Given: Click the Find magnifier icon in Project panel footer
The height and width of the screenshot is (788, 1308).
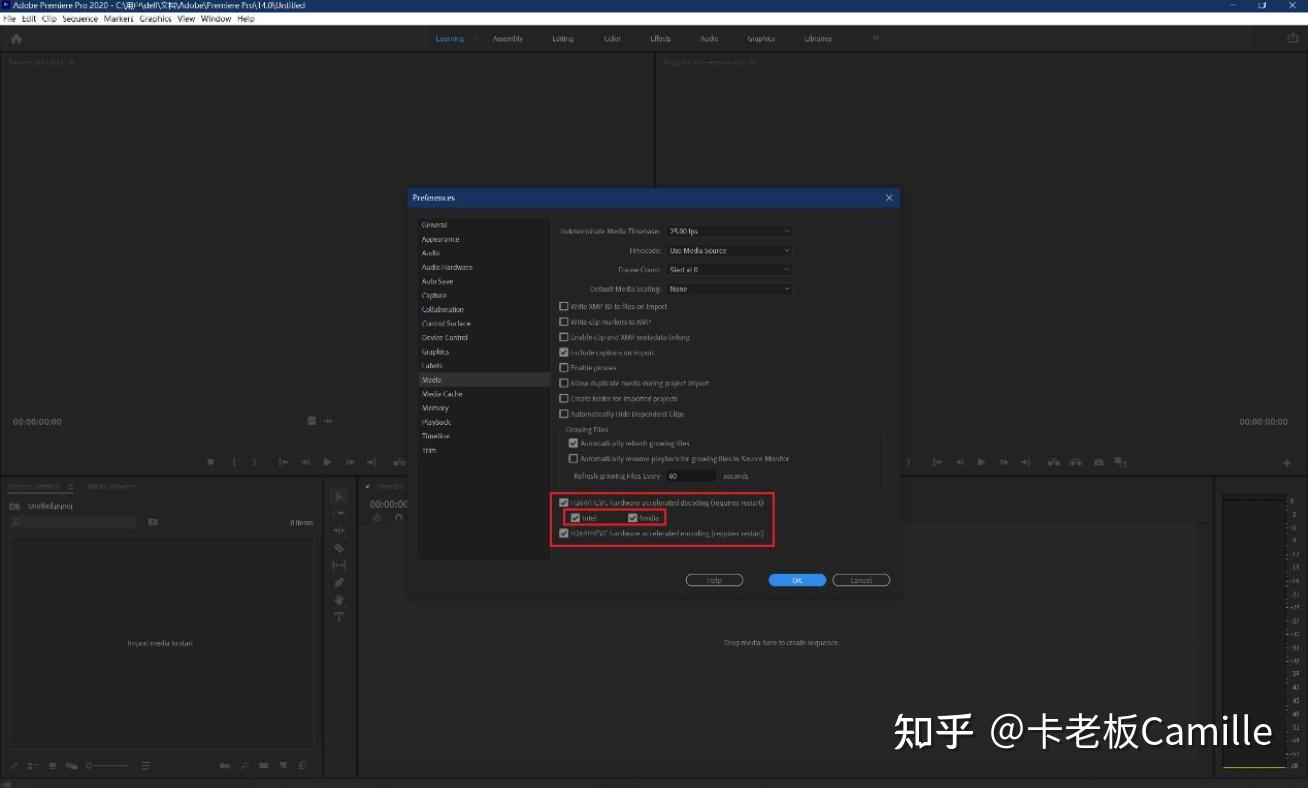Looking at the screenshot, I should [x=244, y=766].
